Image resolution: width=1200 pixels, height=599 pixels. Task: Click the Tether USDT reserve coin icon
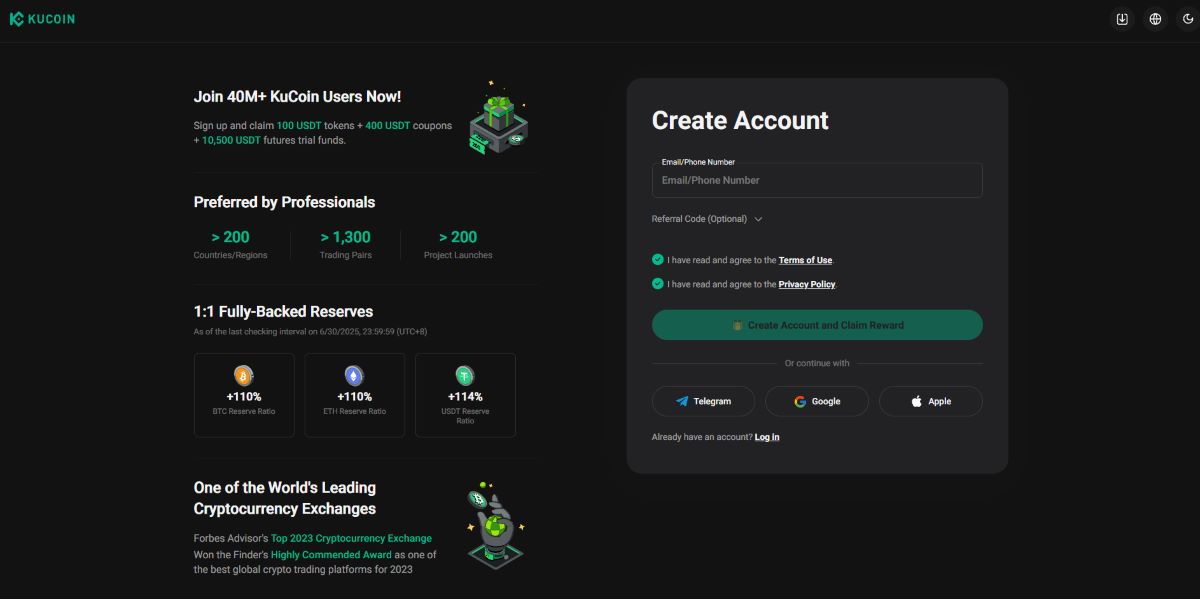[465, 376]
